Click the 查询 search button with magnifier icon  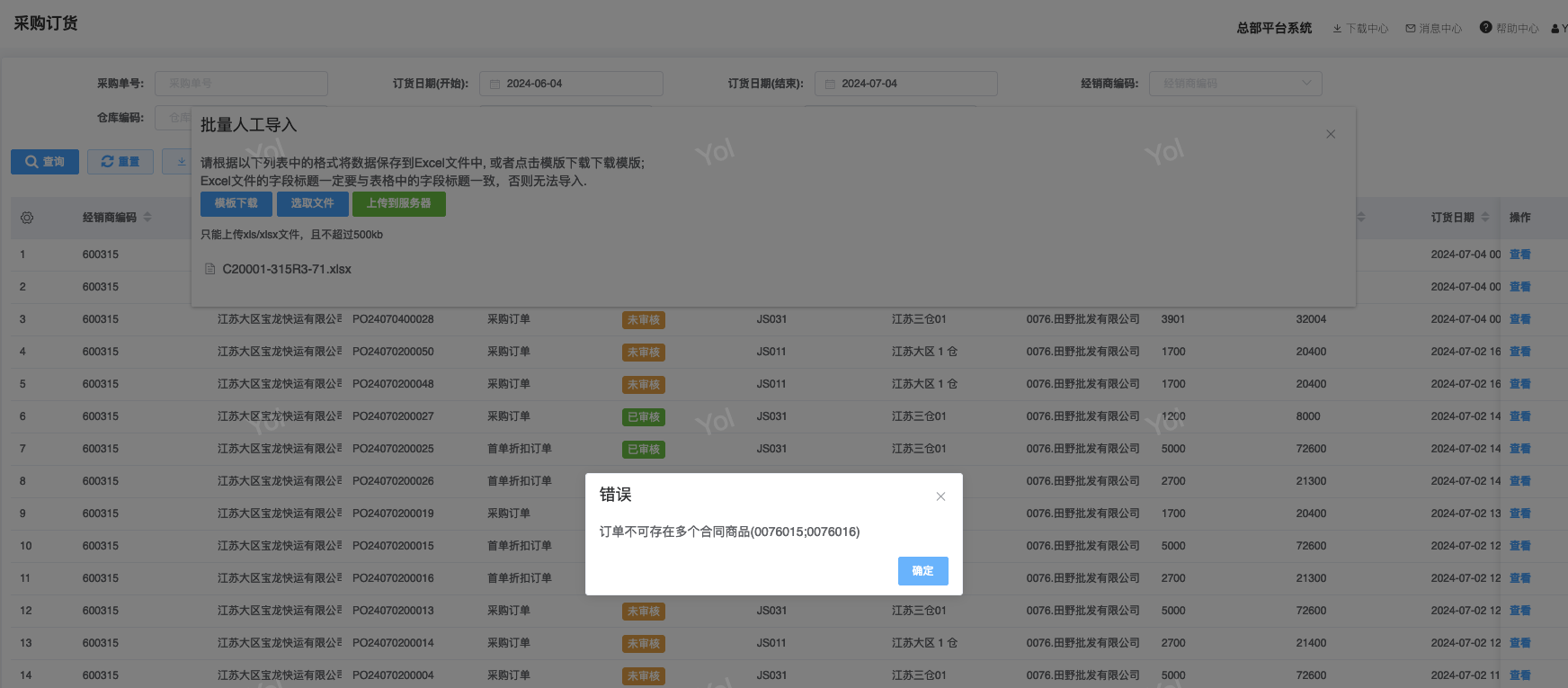[x=45, y=162]
